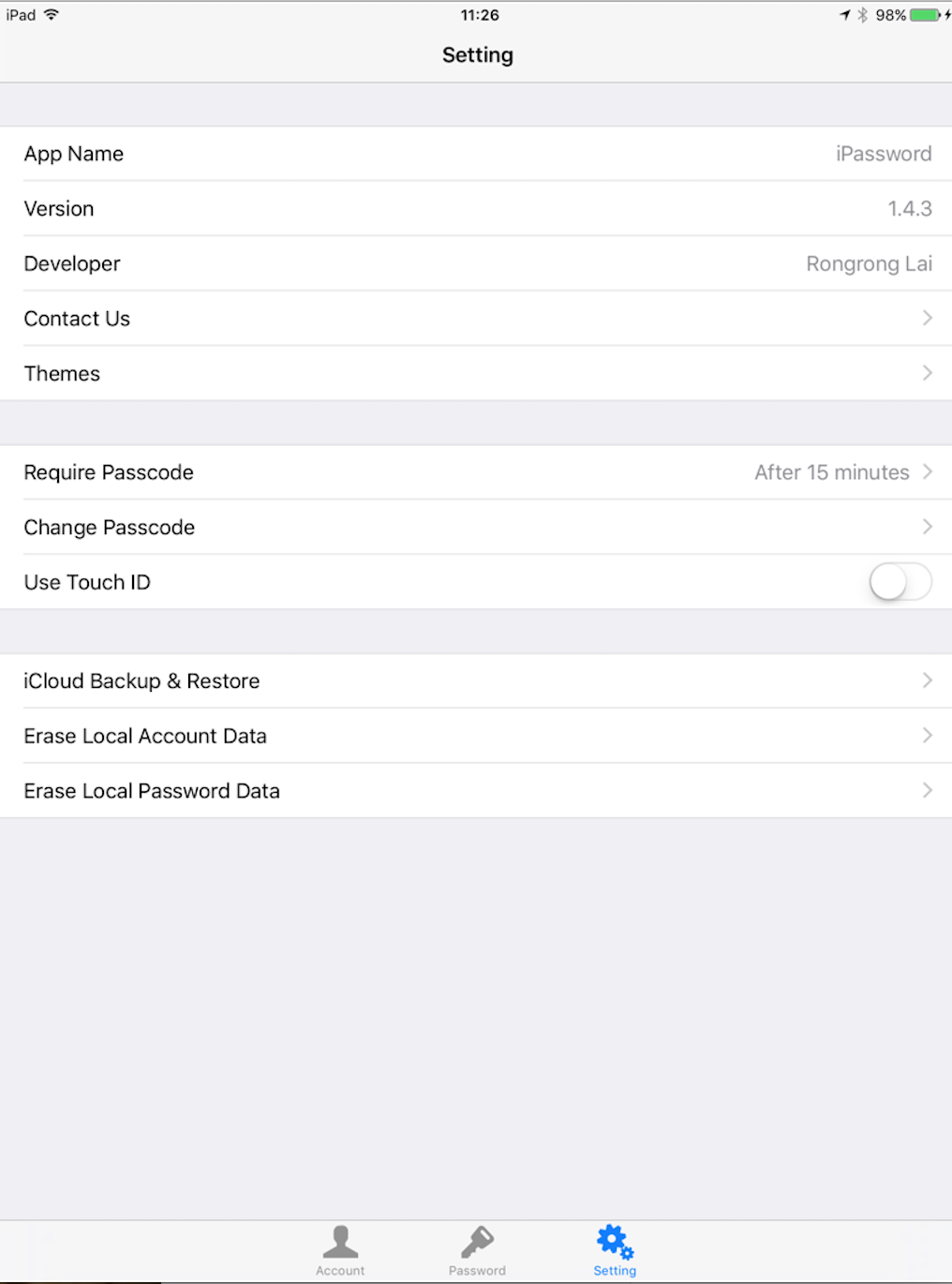Select Erase Local Account Data row
952x1284 pixels.
(x=476, y=736)
